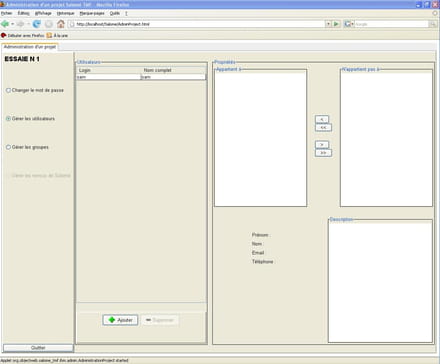Open the Google search engine selector
Screen dimensions: 440x364
click(349, 24)
